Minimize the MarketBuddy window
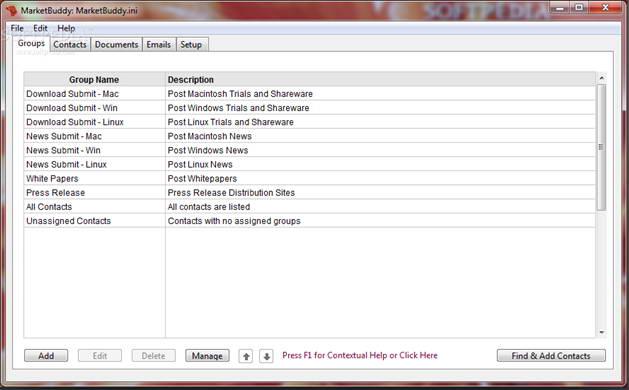 pyautogui.click(x=560, y=8)
